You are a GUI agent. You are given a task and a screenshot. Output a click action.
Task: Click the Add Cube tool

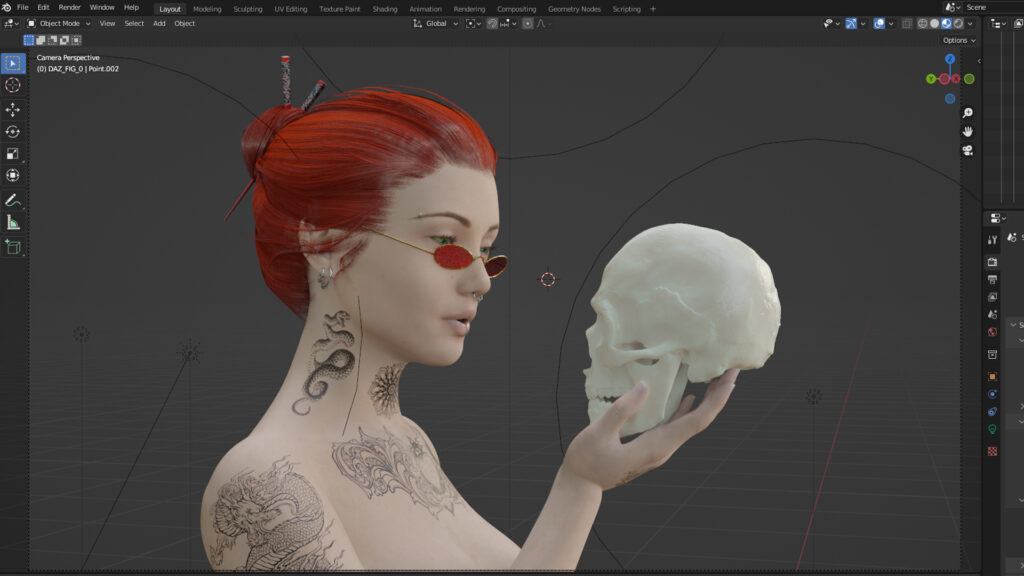point(13,246)
